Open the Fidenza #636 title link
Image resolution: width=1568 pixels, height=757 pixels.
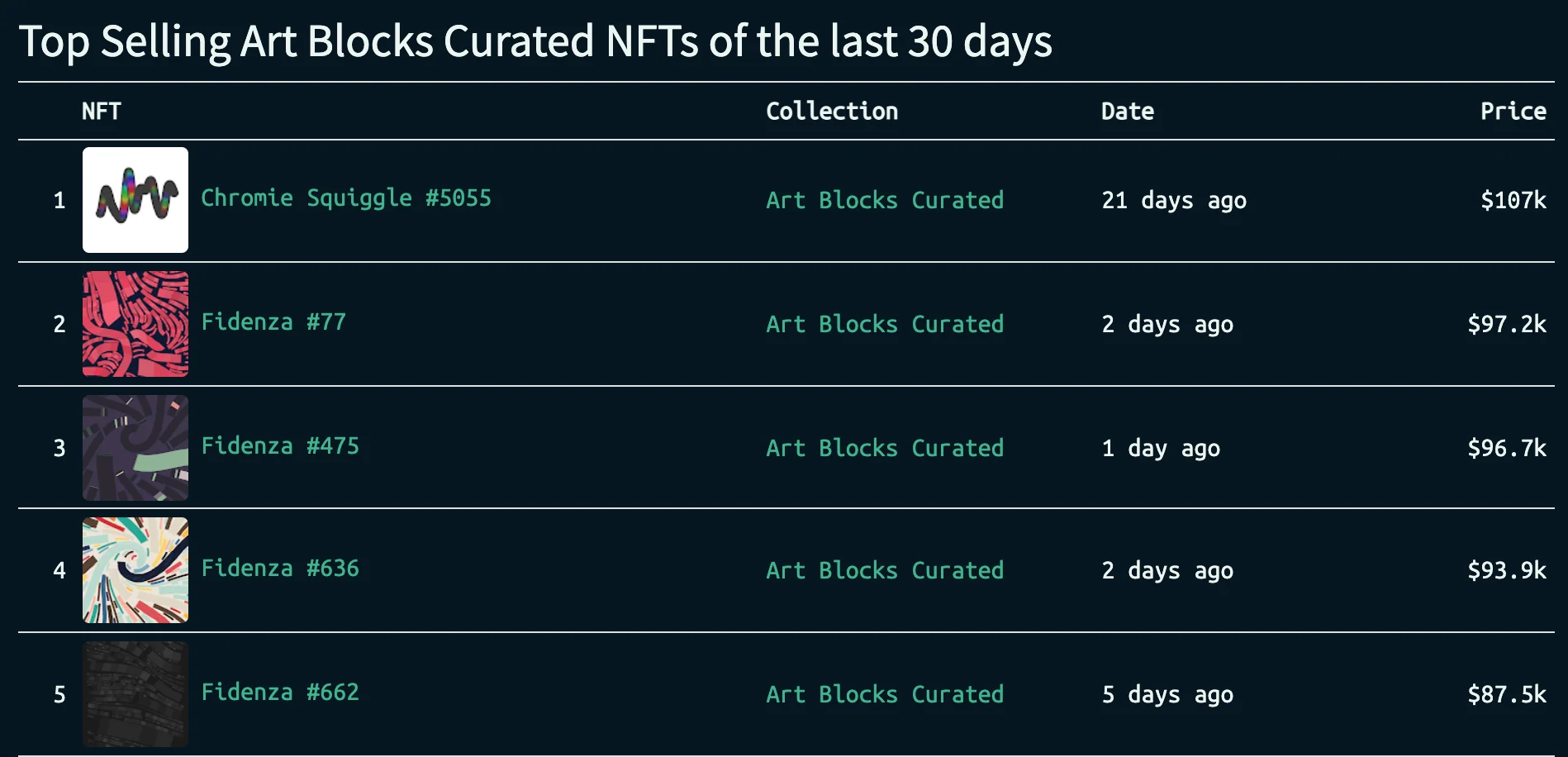pos(280,569)
